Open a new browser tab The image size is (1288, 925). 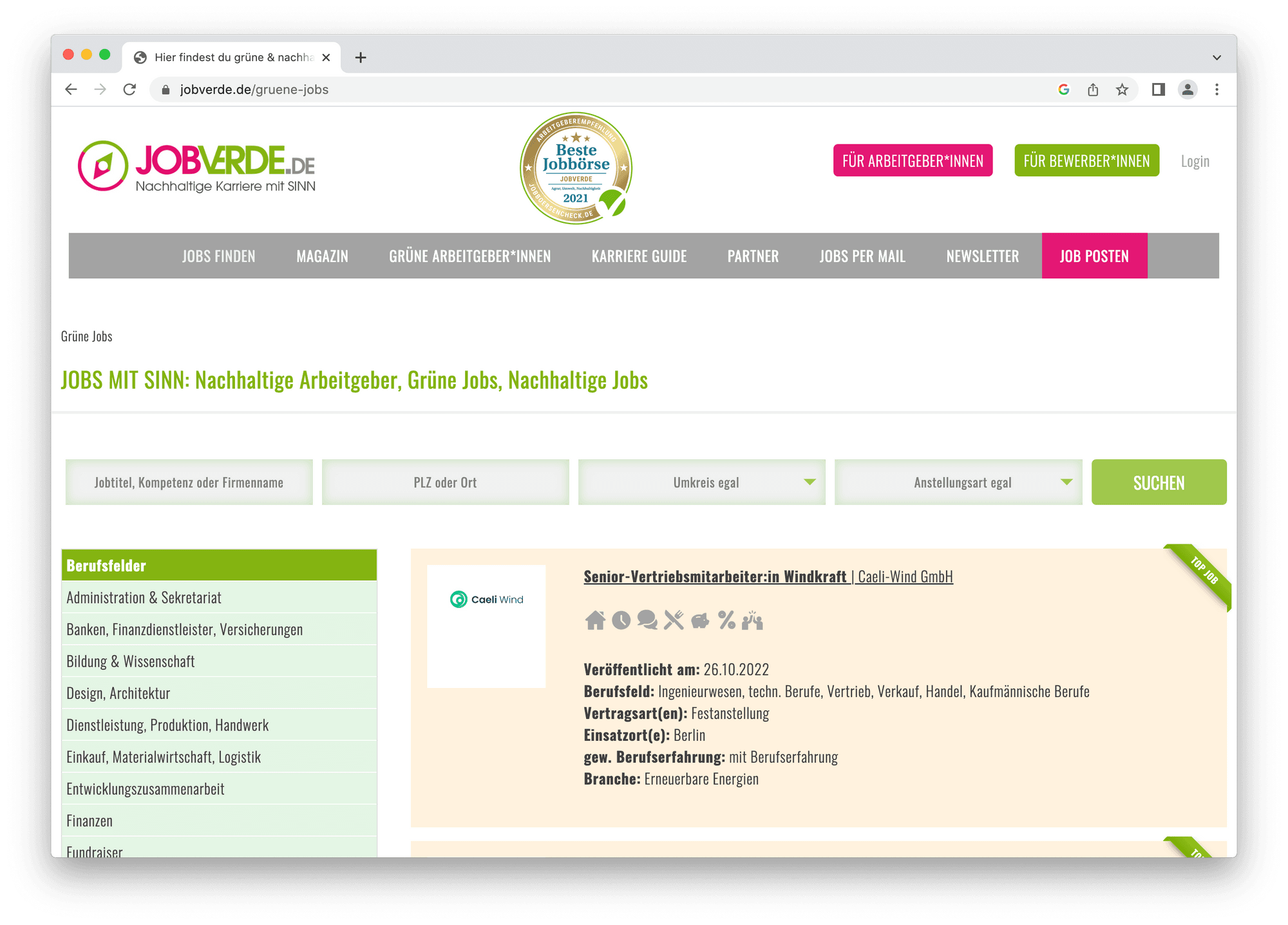click(361, 57)
